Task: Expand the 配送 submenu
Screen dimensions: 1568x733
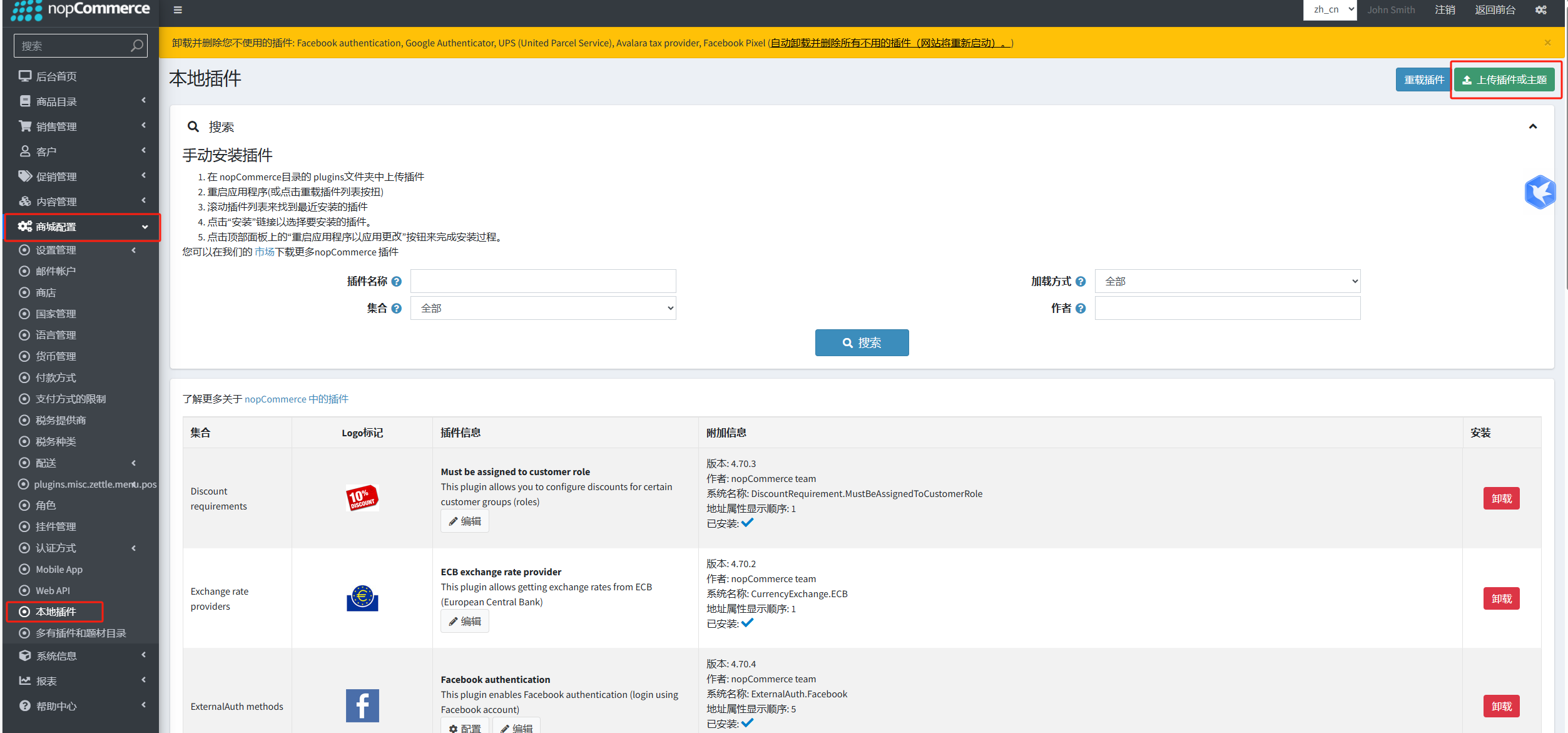Action: tap(81, 463)
